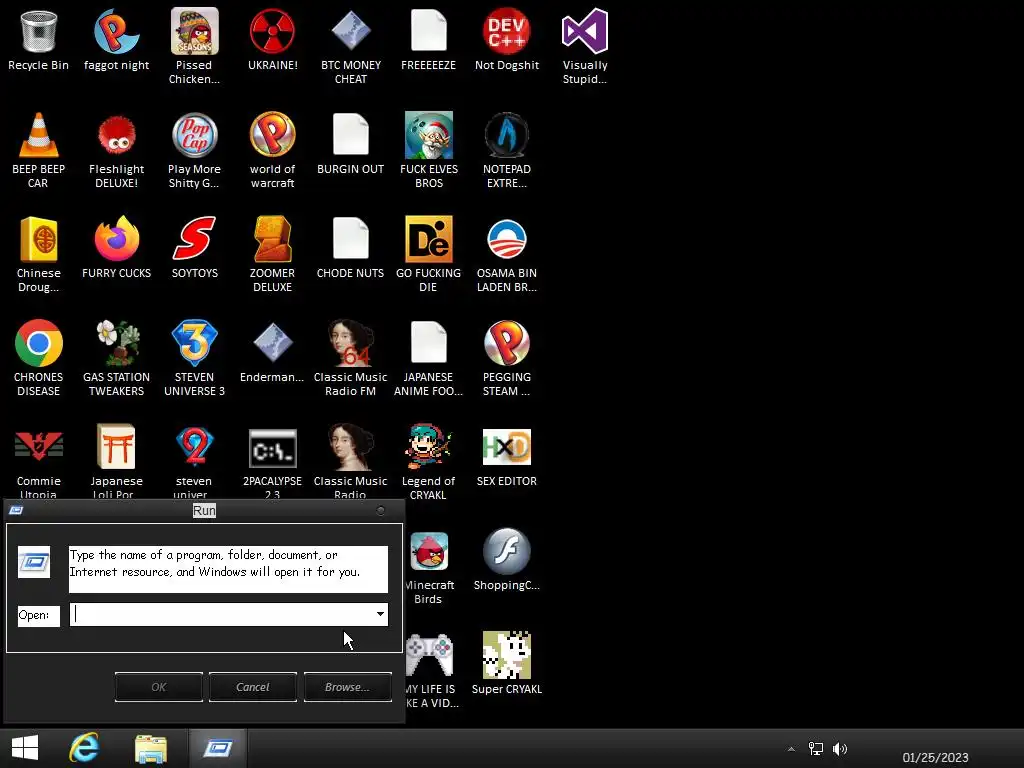Open the Enderman... diamond icon

pyautogui.click(x=272, y=343)
